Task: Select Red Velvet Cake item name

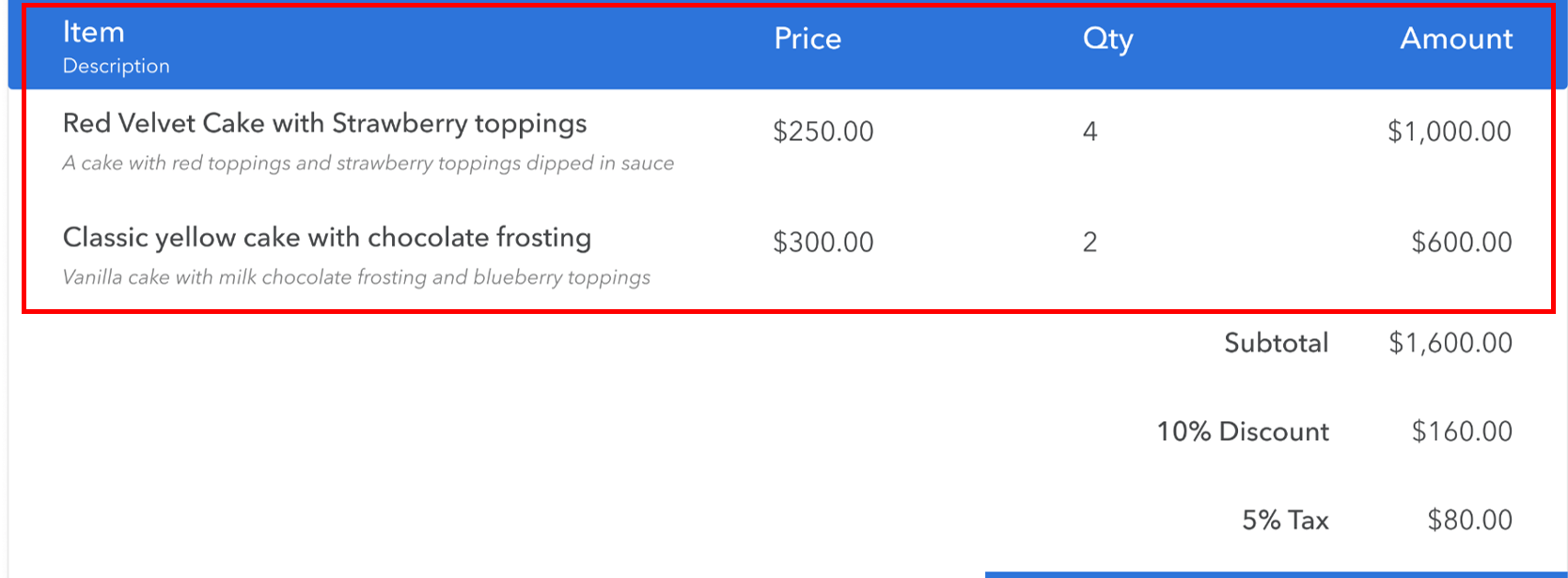Action: (324, 124)
